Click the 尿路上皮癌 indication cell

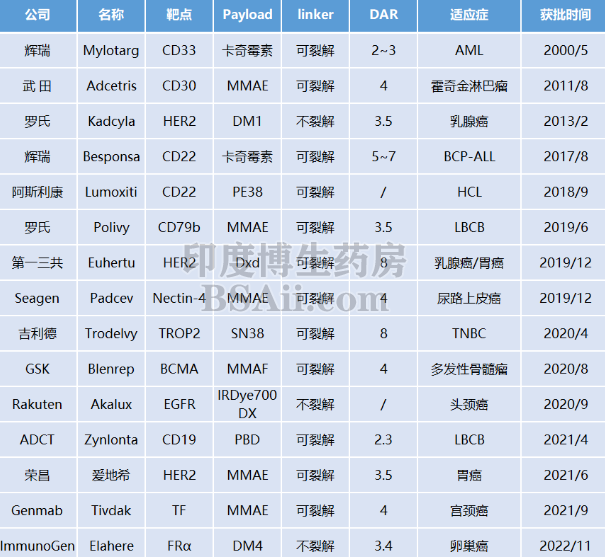(469, 298)
